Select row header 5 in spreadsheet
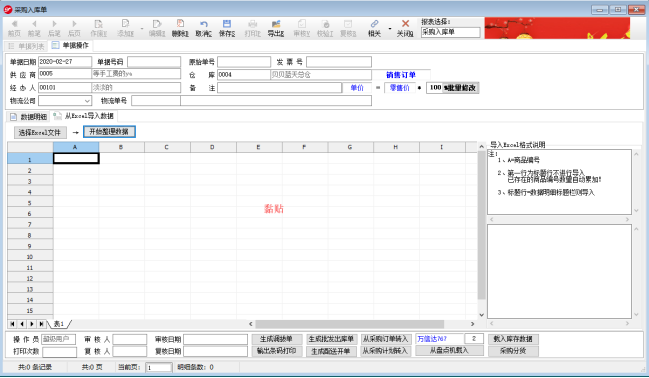The height and width of the screenshot is (378, 649). tap(30, 203)
